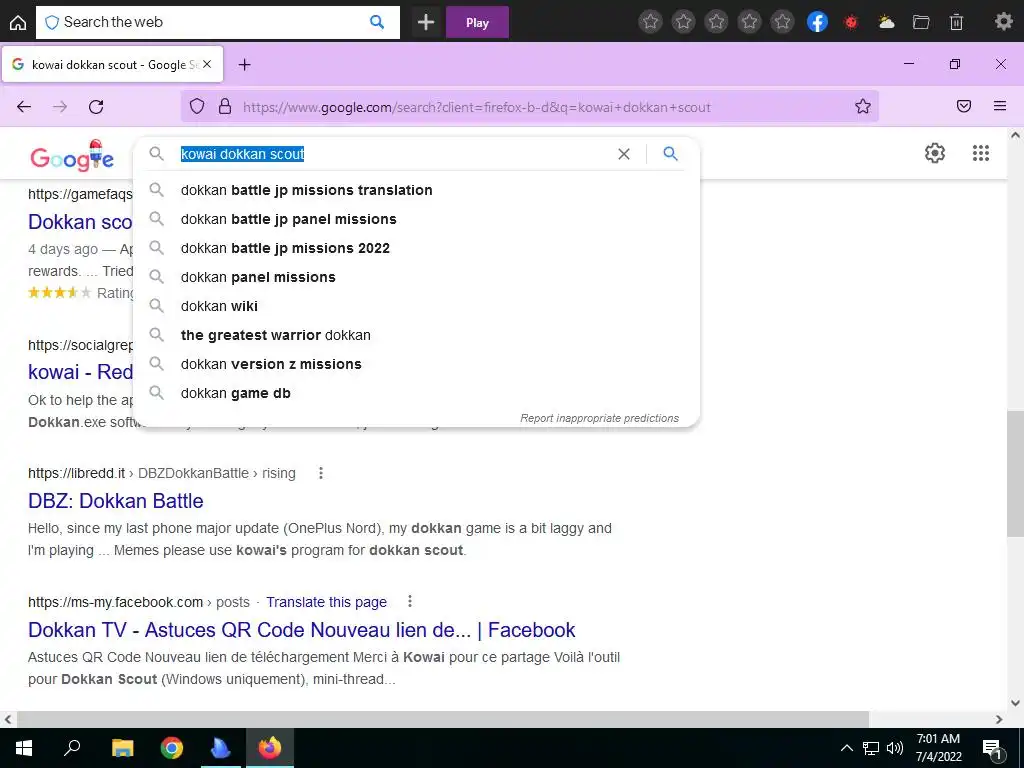Screen dimensions: 1024x768
Task: Open Facebook result options menu
Action: point(409,601)
